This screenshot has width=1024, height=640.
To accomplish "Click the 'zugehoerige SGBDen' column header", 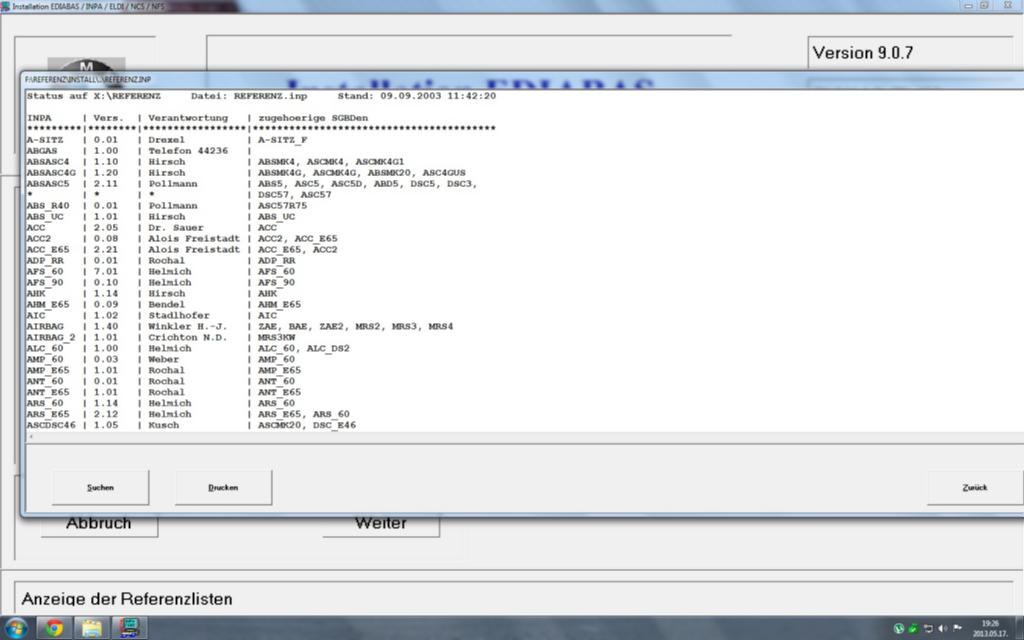I will point(313,118).
